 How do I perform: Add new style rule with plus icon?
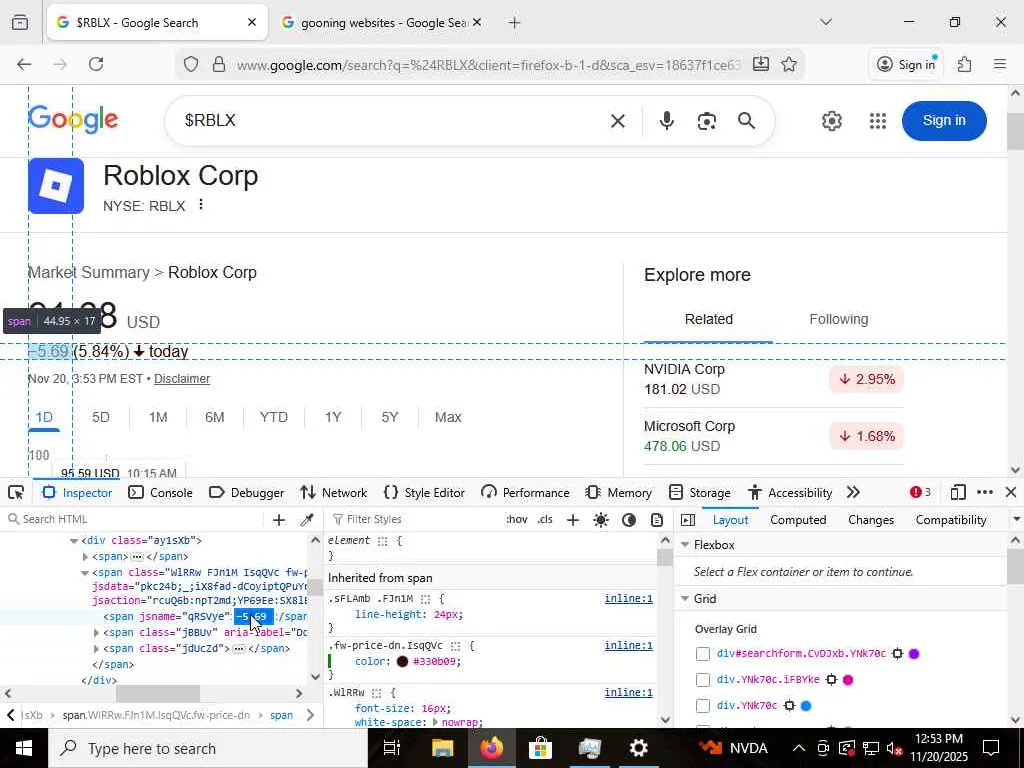pos(573,520)
